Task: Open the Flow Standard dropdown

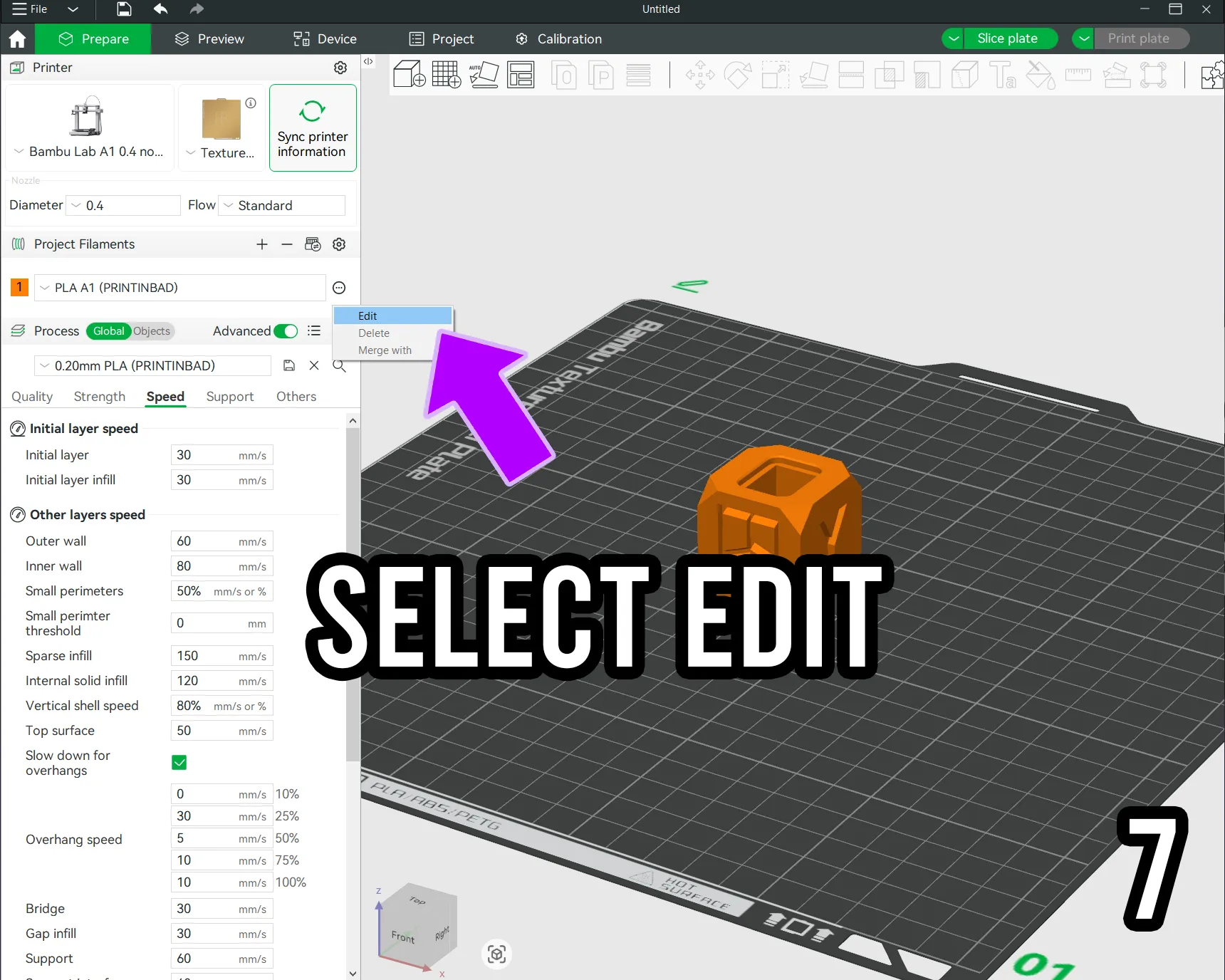Action: [x=282, y=205]
